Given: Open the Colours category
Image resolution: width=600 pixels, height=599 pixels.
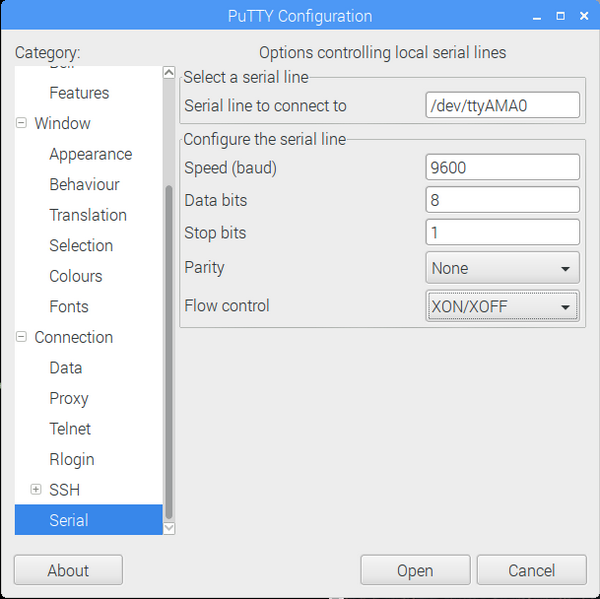Looking at the screenshot, I should click(76, 276).
